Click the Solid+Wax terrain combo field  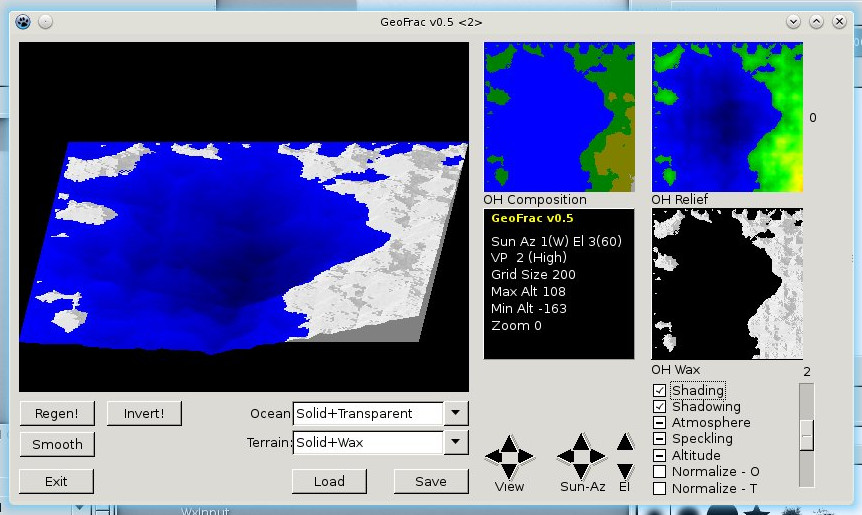point(367,442)
